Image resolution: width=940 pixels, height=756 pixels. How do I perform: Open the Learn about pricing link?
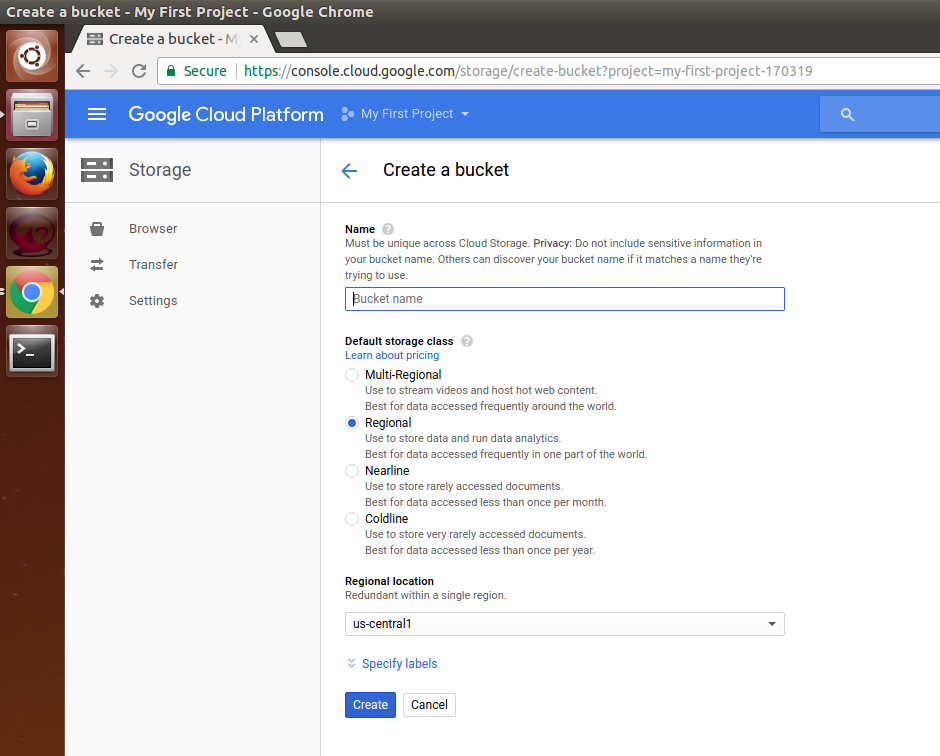click(x=392, y=356)
